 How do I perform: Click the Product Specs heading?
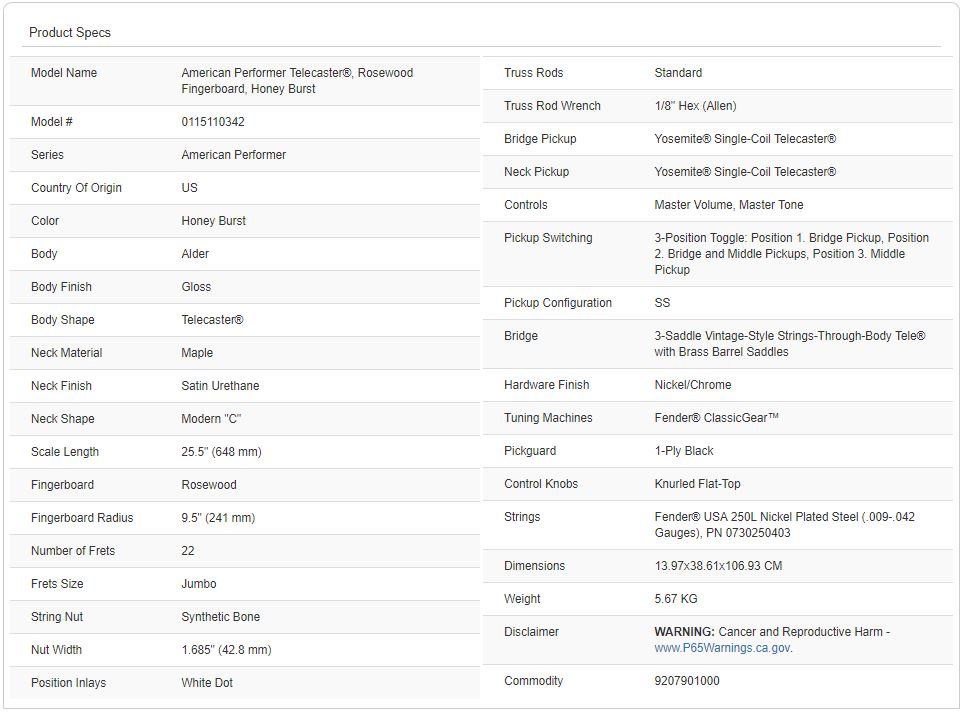[70, 33]
